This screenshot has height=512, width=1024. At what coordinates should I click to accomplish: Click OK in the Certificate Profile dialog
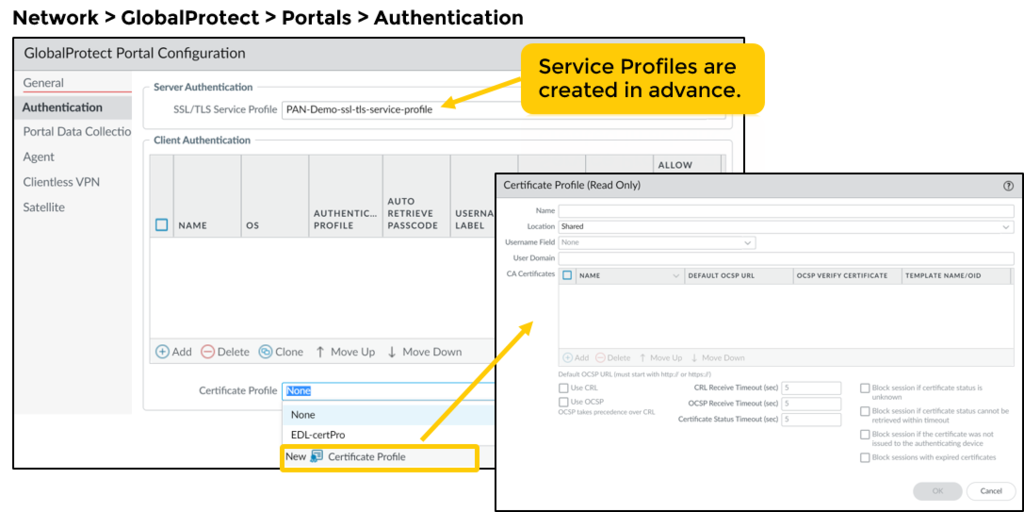coord(938,491)
